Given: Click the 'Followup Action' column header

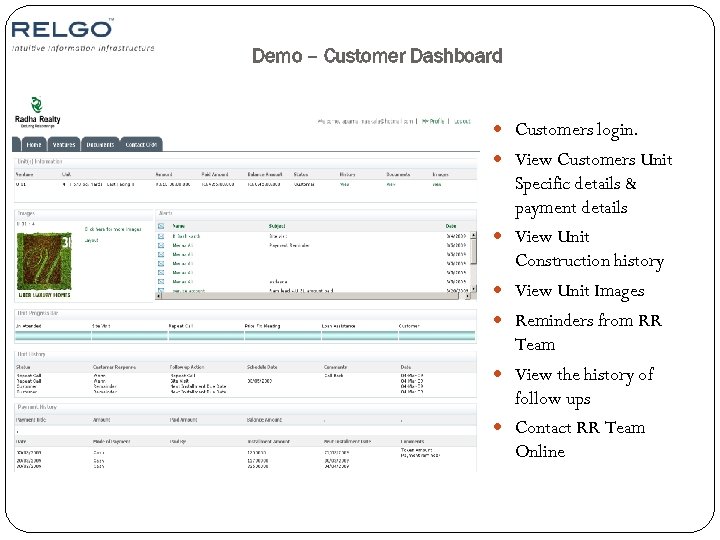Looking at the screenshot, I should pyautogui.click(x=187, y=367).
